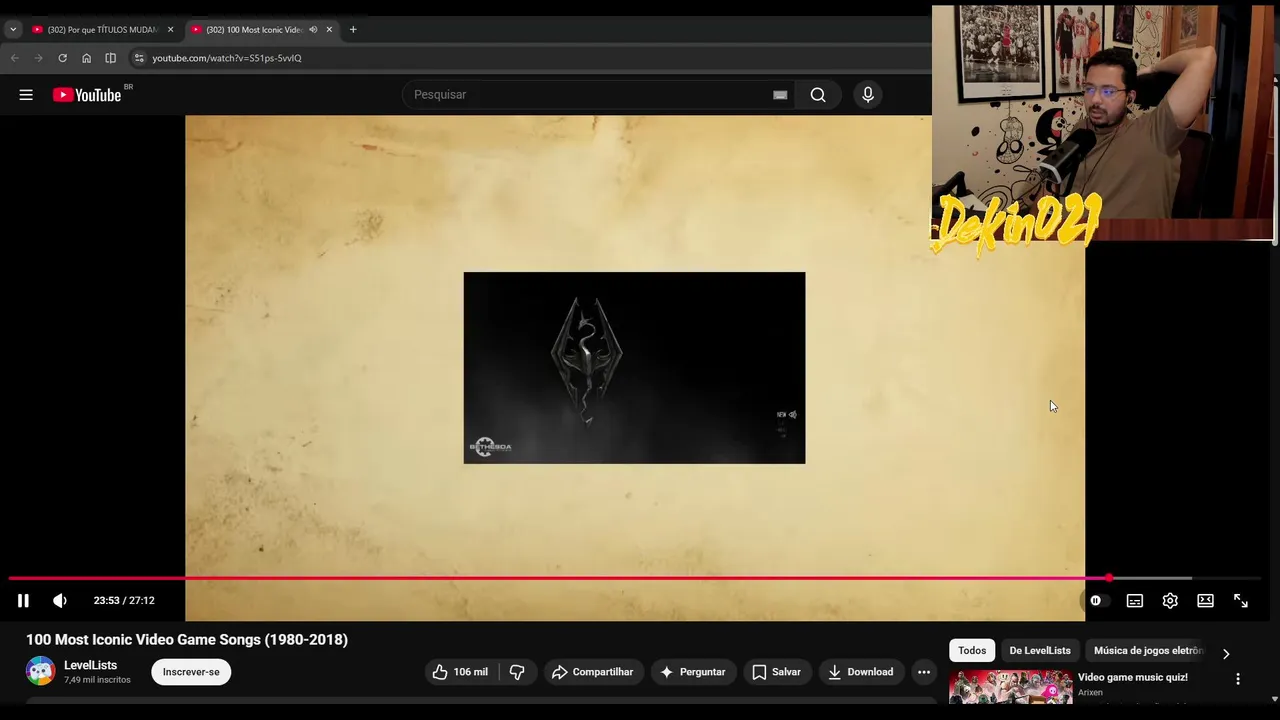The image size is (1280, 720).
Task: Click the browser address bar URL
Action: tap(227, 58)
